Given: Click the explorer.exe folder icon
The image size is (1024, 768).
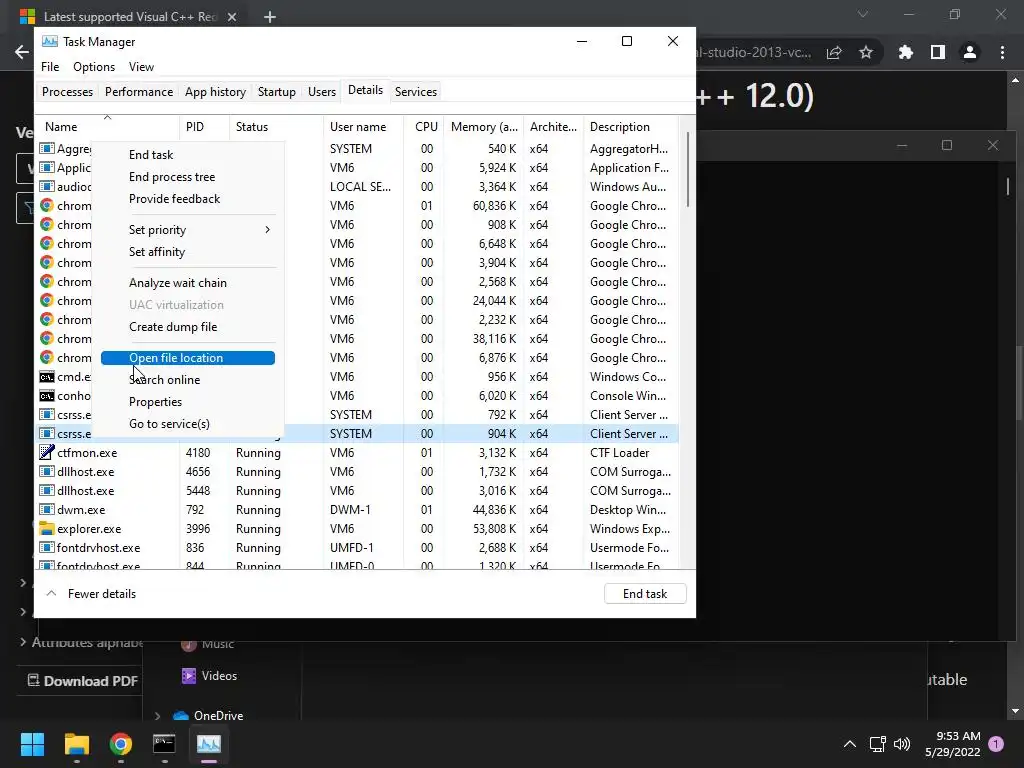Looking at the screenshot, I should pyautogui.click(x=46, y=528).
